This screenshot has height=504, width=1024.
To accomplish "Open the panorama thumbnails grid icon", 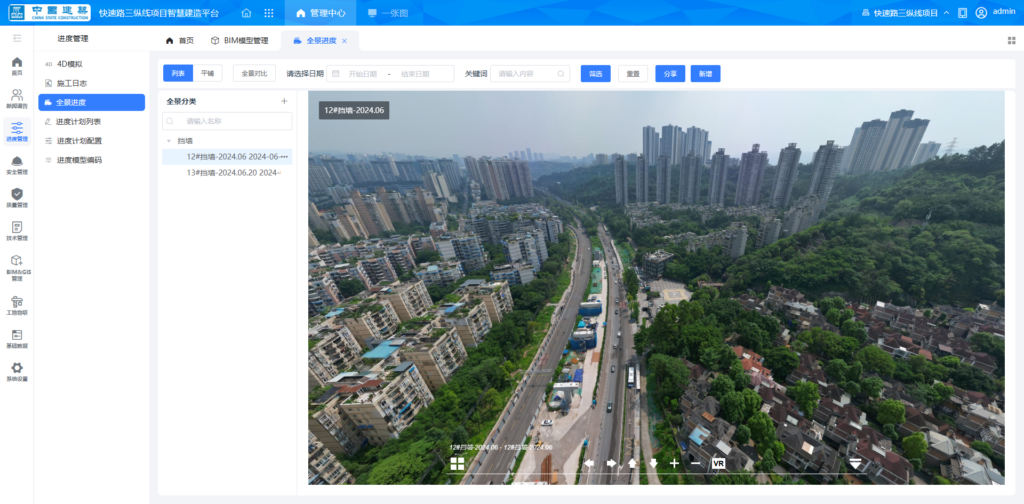I will click(x=457, y=464).
